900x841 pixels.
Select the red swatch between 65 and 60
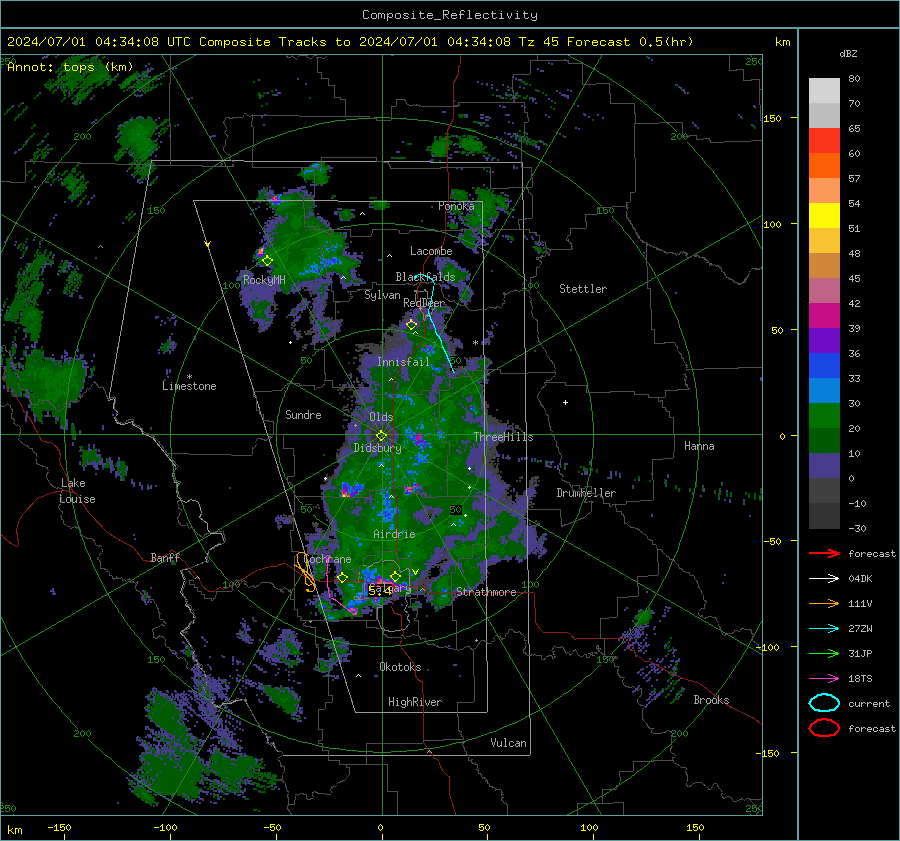click(x=824, y=141)
